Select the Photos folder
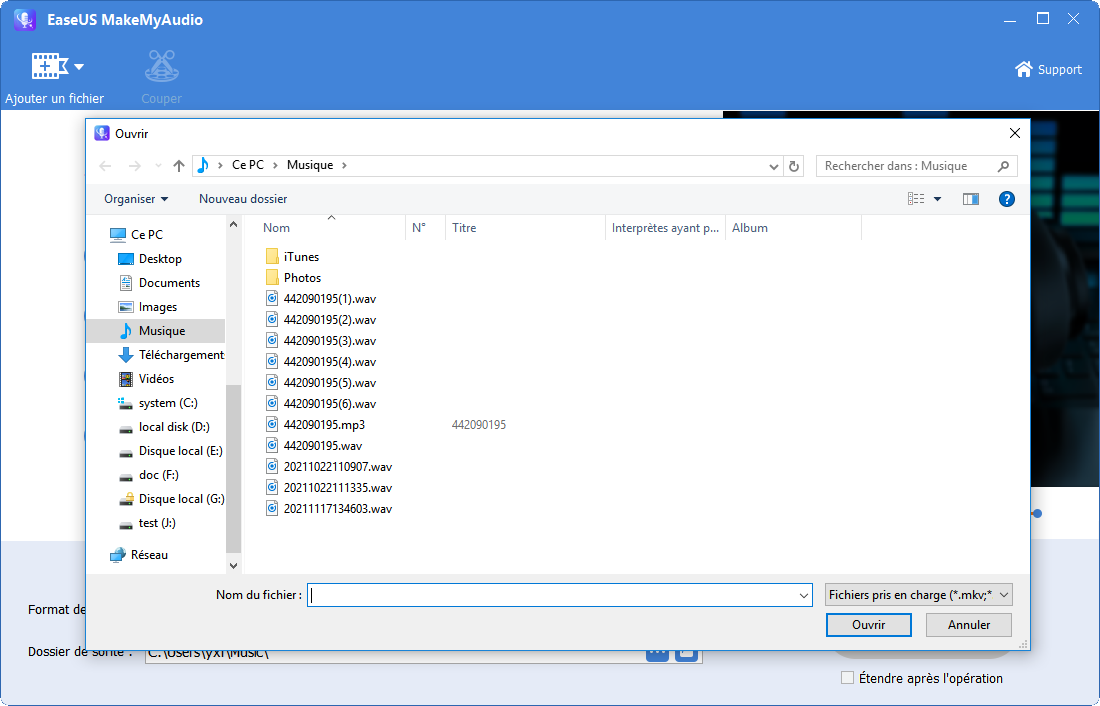The image size is (1100, 706). 293,278
